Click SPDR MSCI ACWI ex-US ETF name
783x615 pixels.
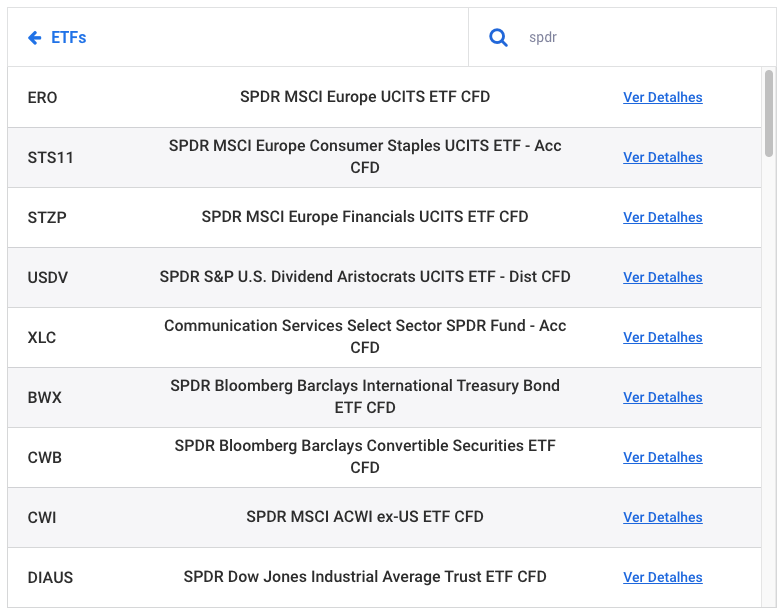click(x=365, y=516)
